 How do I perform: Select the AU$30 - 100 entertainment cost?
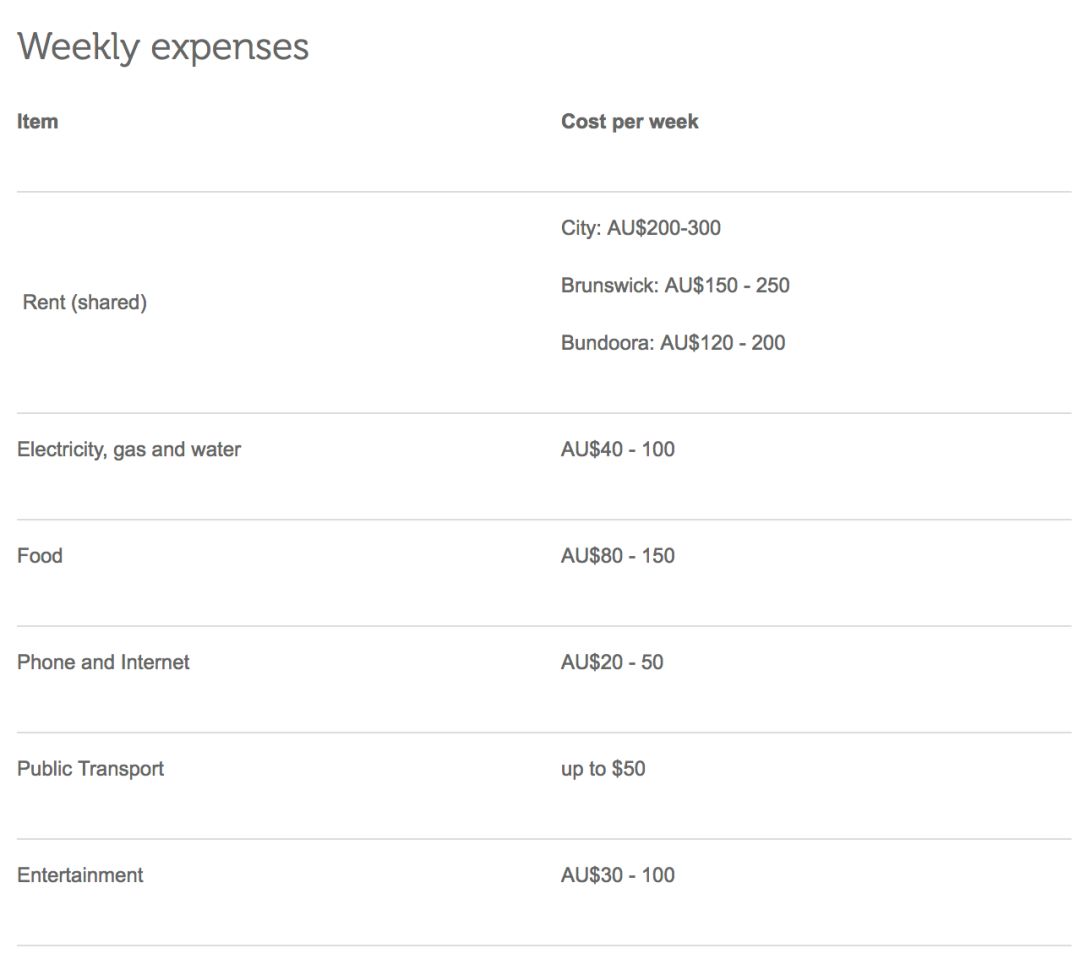(x=617, y=875)
